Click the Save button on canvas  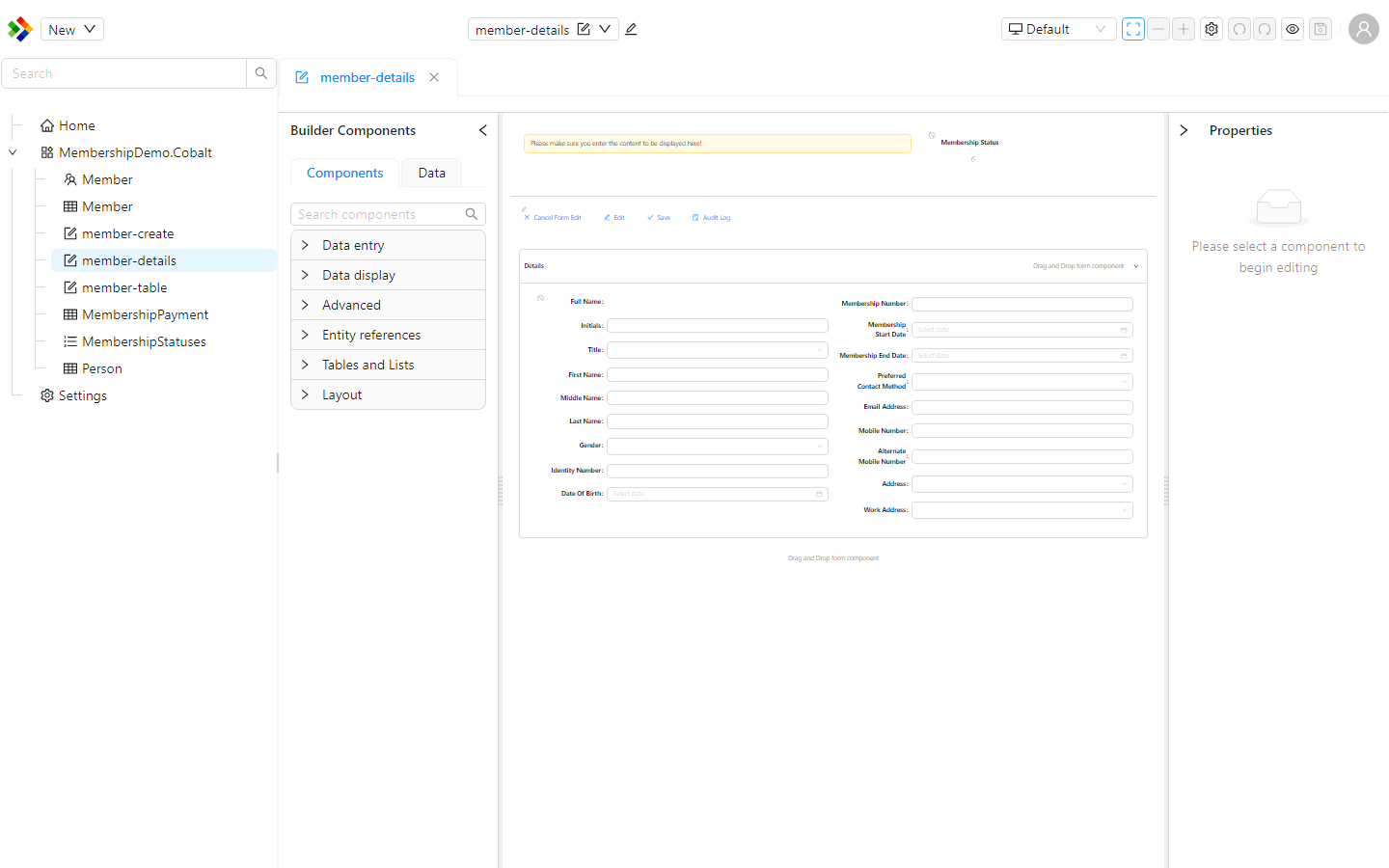pos(659,218)
